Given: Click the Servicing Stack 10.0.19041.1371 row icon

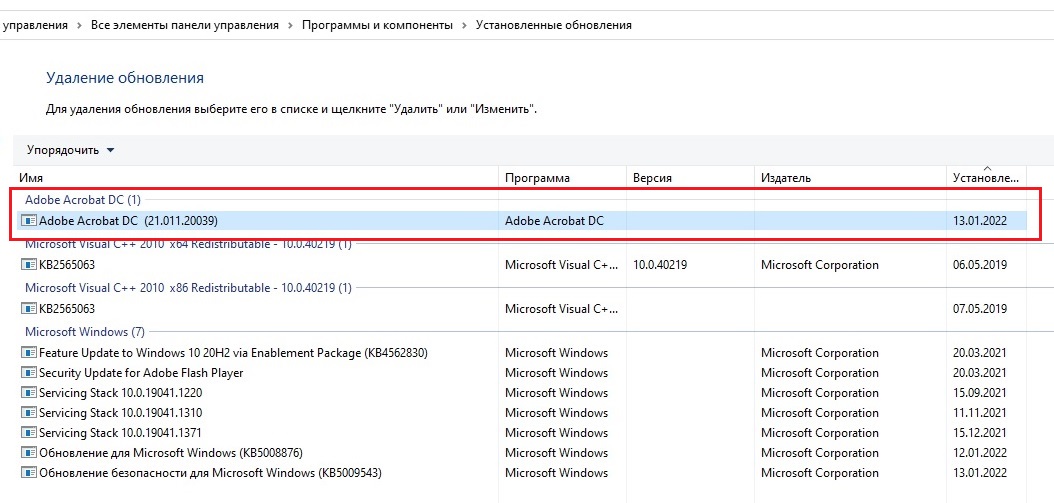Looking at the screenshot, I should click(x=28, y=433).
